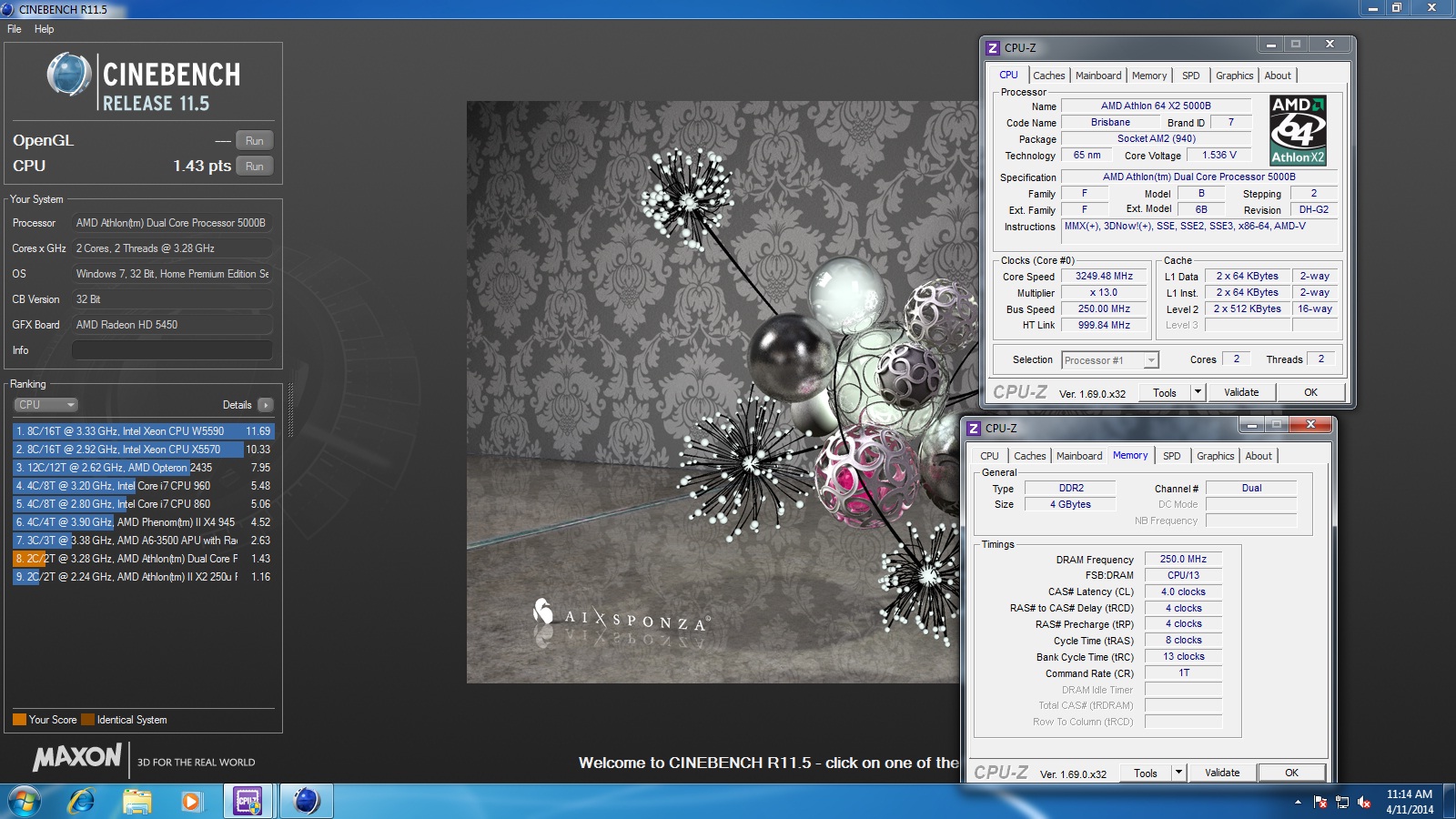Open the Help menu in Cinebench

pyautogui.click(x=44, y=29)
